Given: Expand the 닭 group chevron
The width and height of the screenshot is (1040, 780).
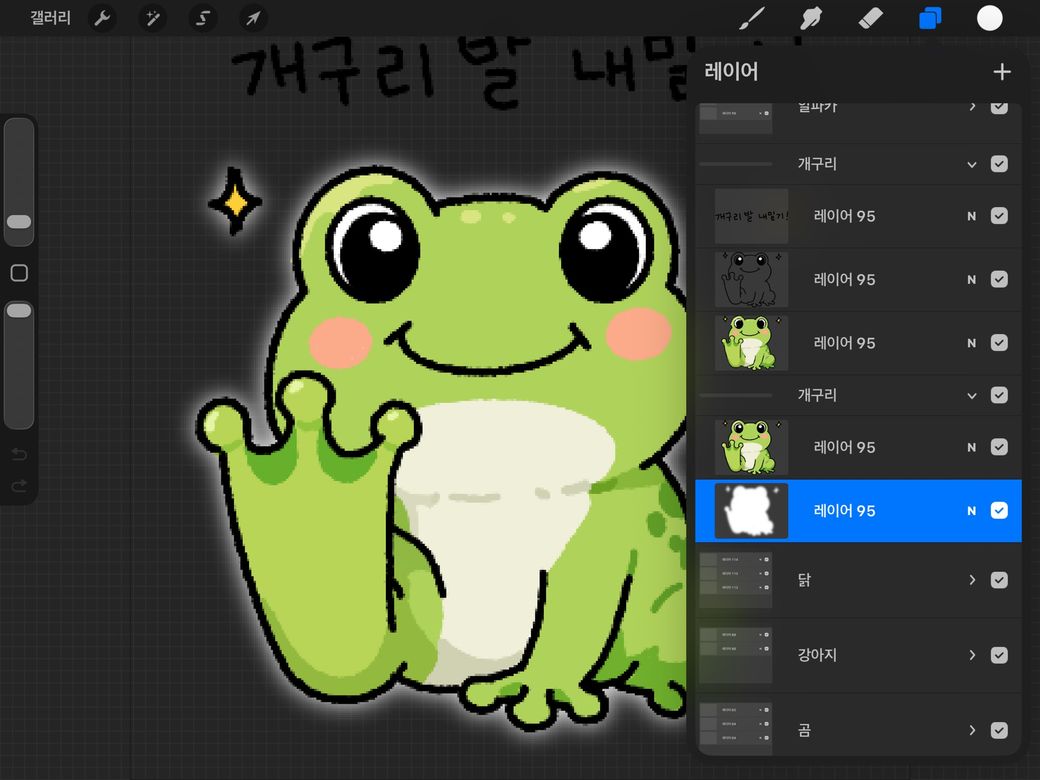Looking at the screenshot, I should coord(972,580).
